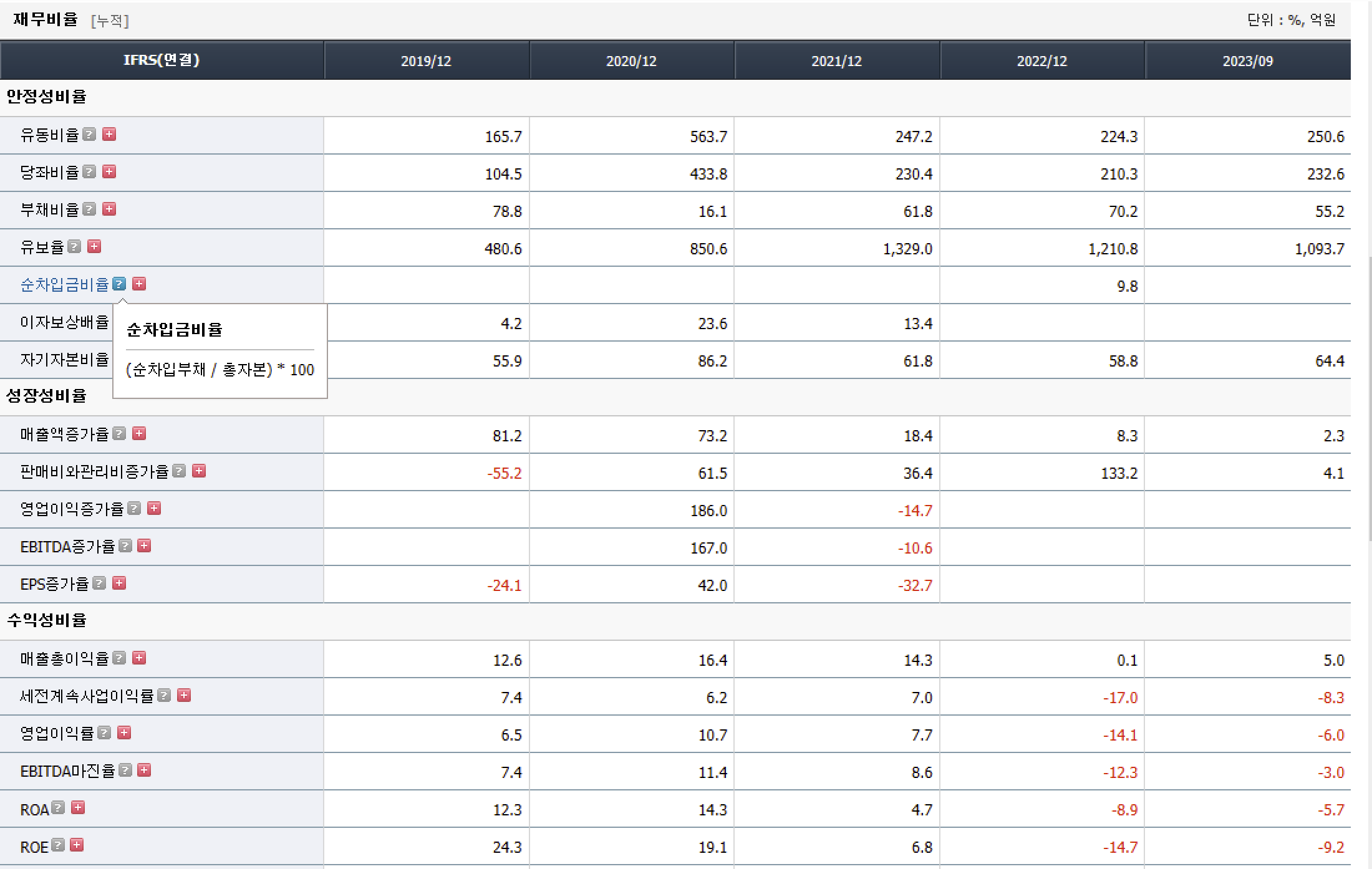The image size is (1372, 869).
Task: Expand the ROE row with plus icon
Action: point(77,845)
